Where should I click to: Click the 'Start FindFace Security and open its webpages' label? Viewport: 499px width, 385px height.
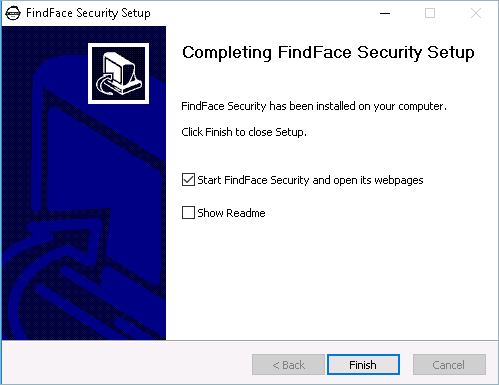310,180
